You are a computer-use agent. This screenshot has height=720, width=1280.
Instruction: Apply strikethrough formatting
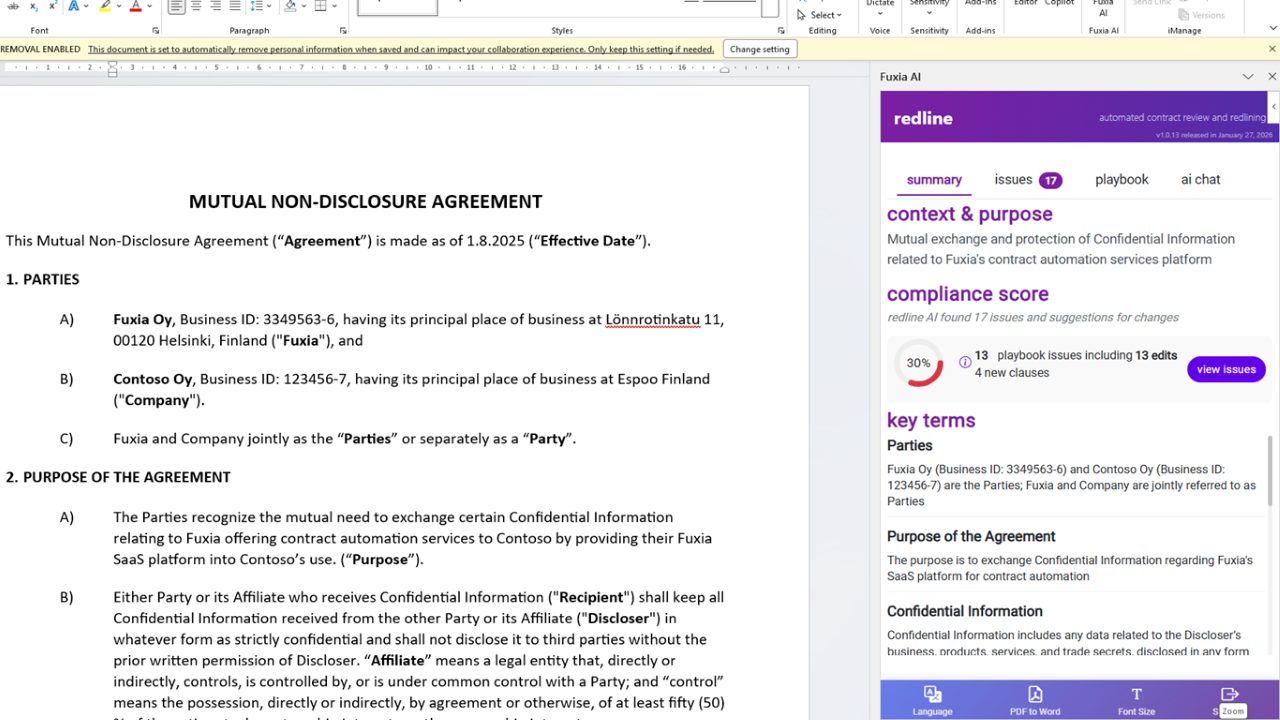coord(13,6)
